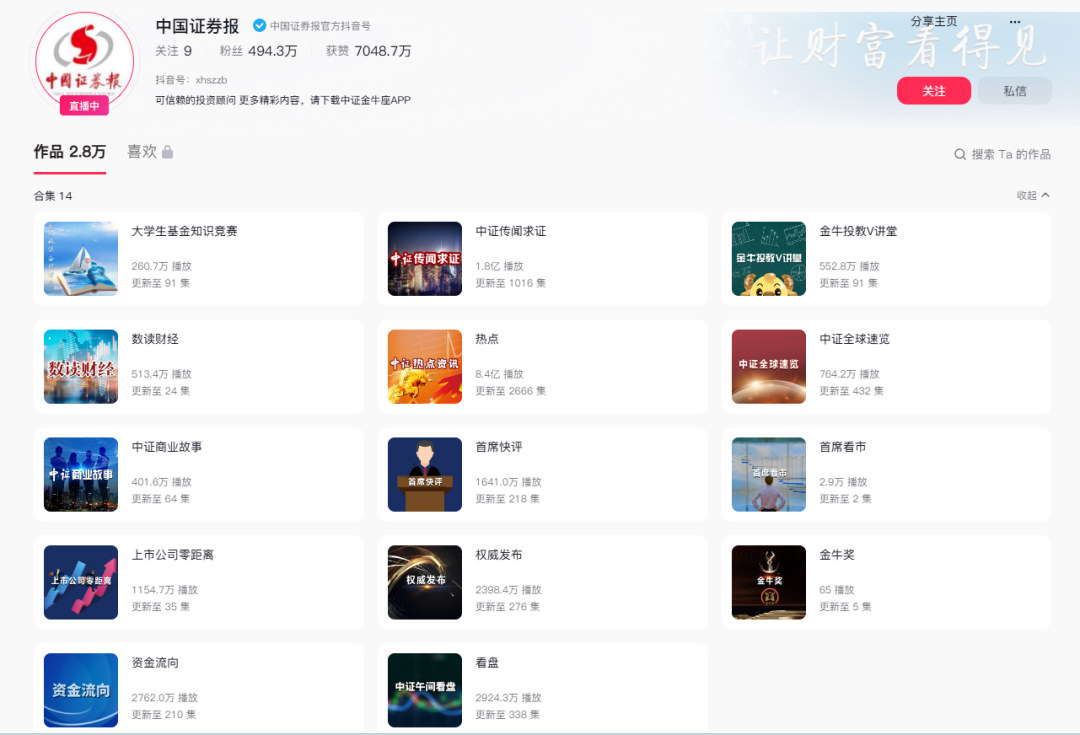Click the 搜索 Ta 的作品 search field

coord(1010,154)
